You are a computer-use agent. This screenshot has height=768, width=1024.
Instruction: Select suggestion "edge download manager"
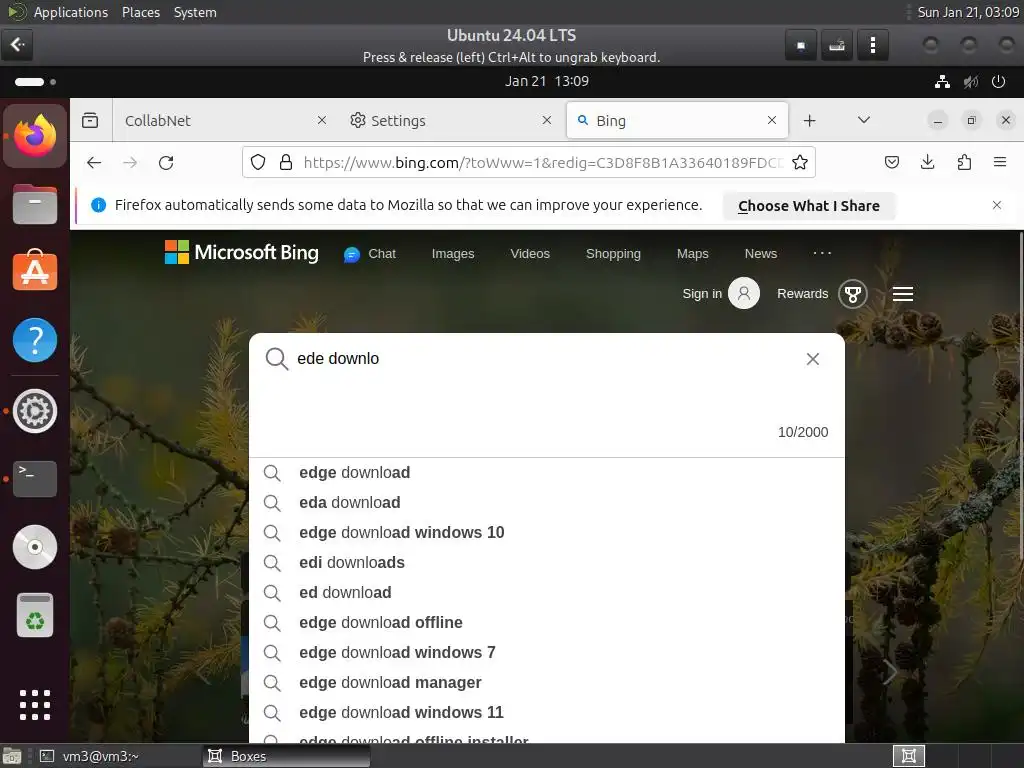547,682
